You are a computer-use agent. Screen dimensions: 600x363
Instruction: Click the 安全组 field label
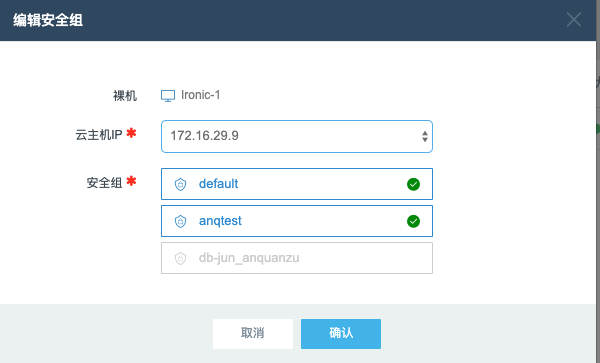[104, 183]
